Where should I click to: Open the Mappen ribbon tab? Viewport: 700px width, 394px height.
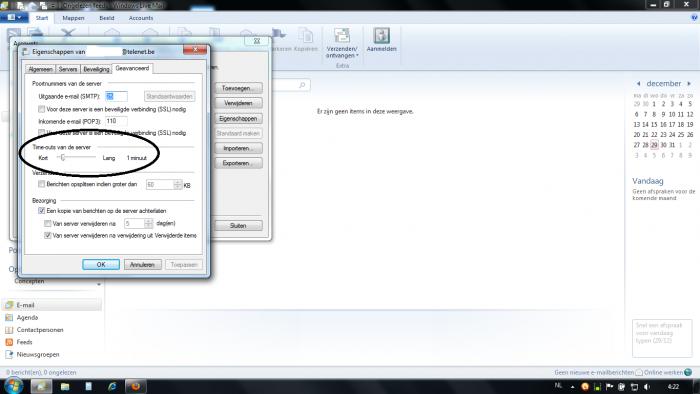point(73,18)
